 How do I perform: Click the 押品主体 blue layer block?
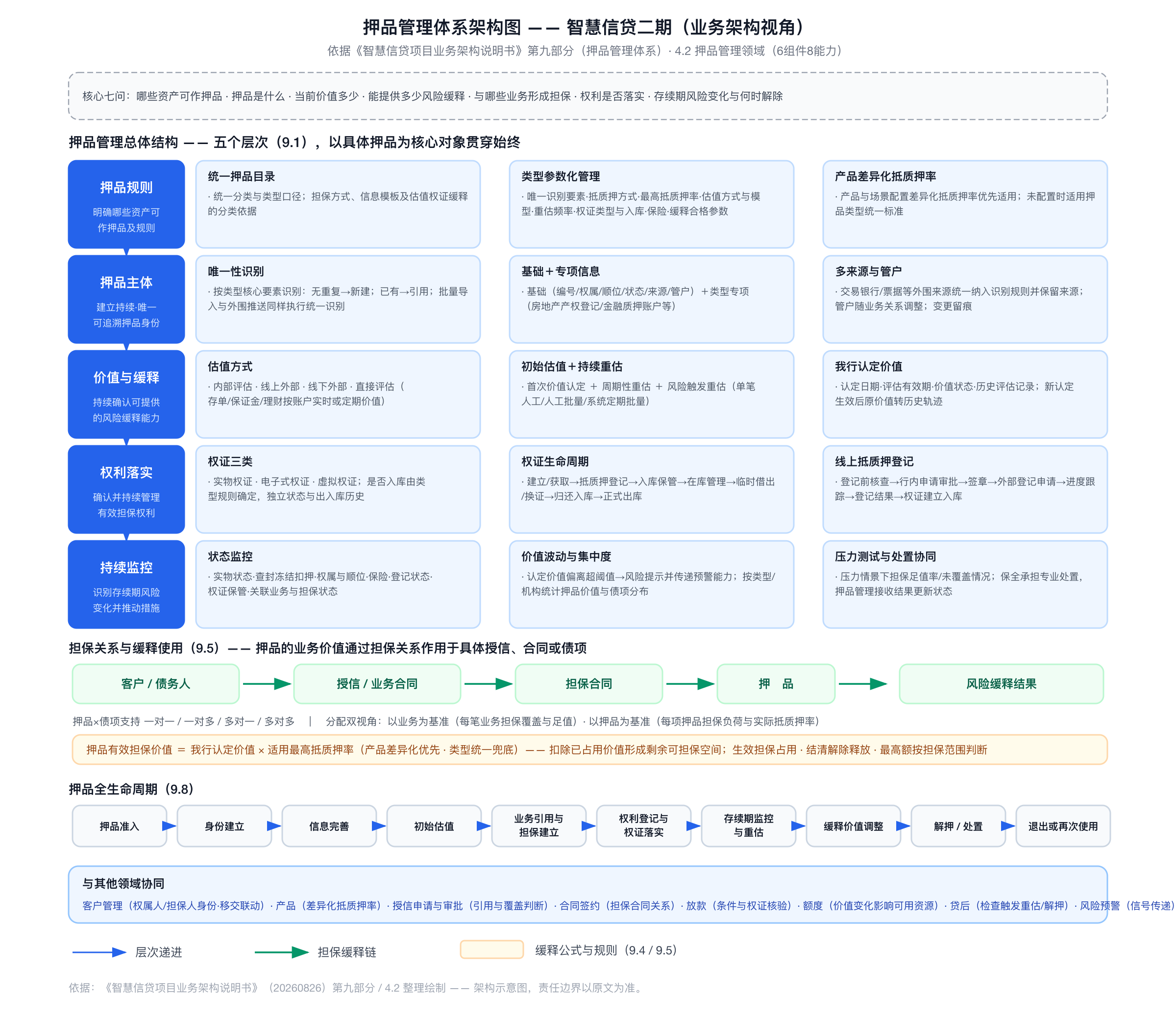point(126,299)
